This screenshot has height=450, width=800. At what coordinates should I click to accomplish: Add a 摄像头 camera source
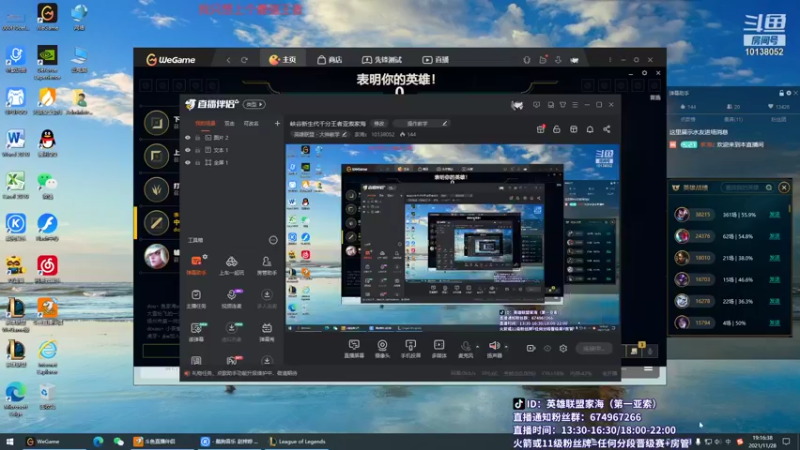tap(382, 349)
